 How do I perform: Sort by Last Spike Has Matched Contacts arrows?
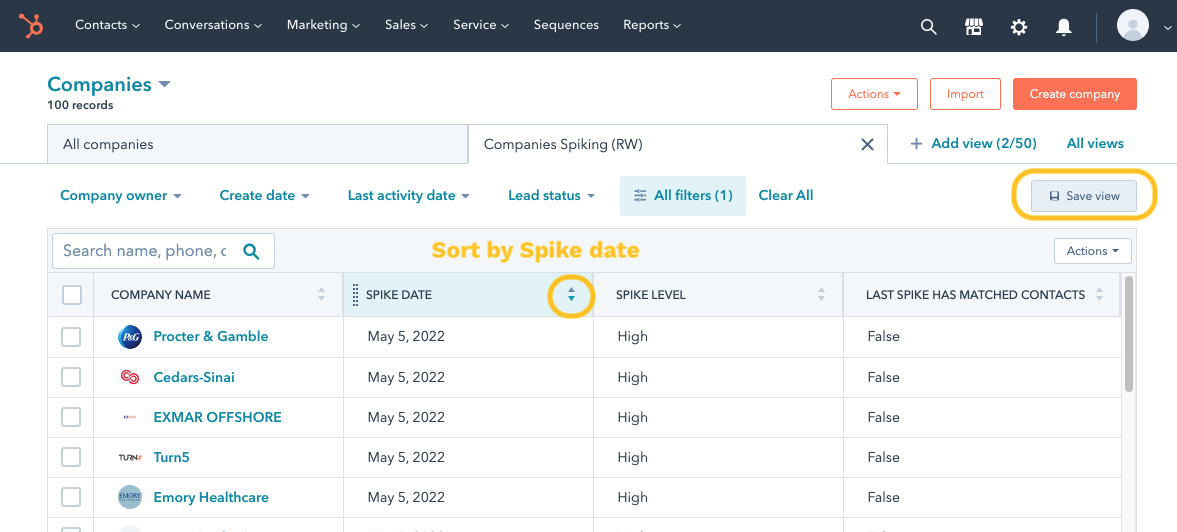1100,295
